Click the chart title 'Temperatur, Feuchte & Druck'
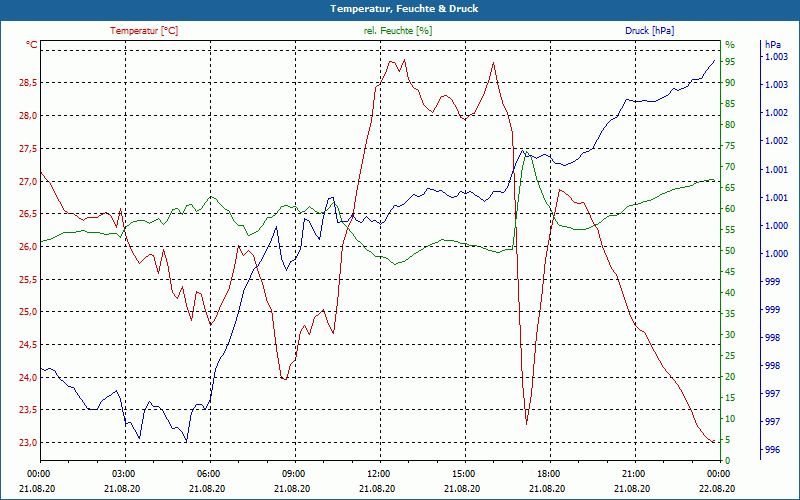800x500 pixels. (x=404, y=9)
